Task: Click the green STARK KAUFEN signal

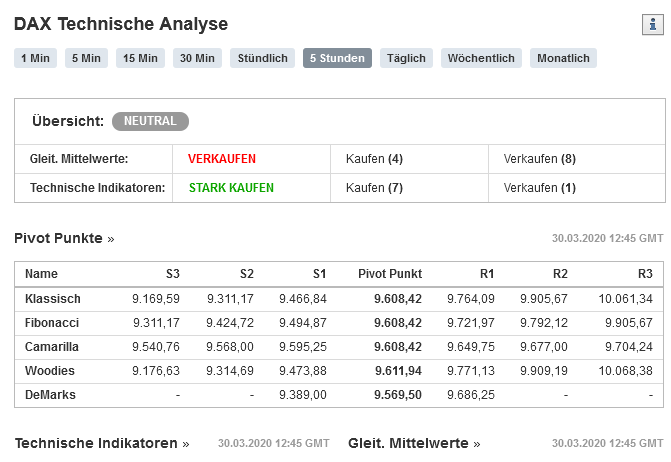Action: pyautogui.click(x=231, y=188)
